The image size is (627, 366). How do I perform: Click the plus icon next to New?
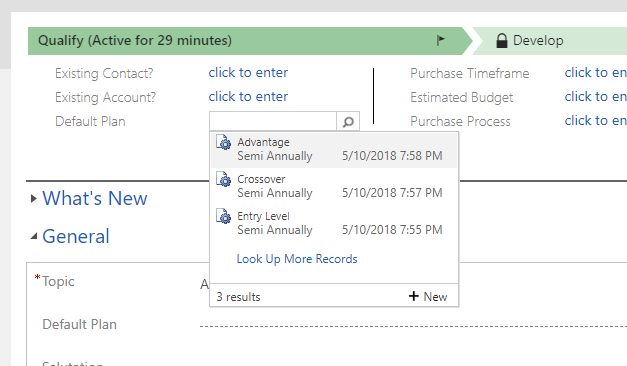(413, 296)
